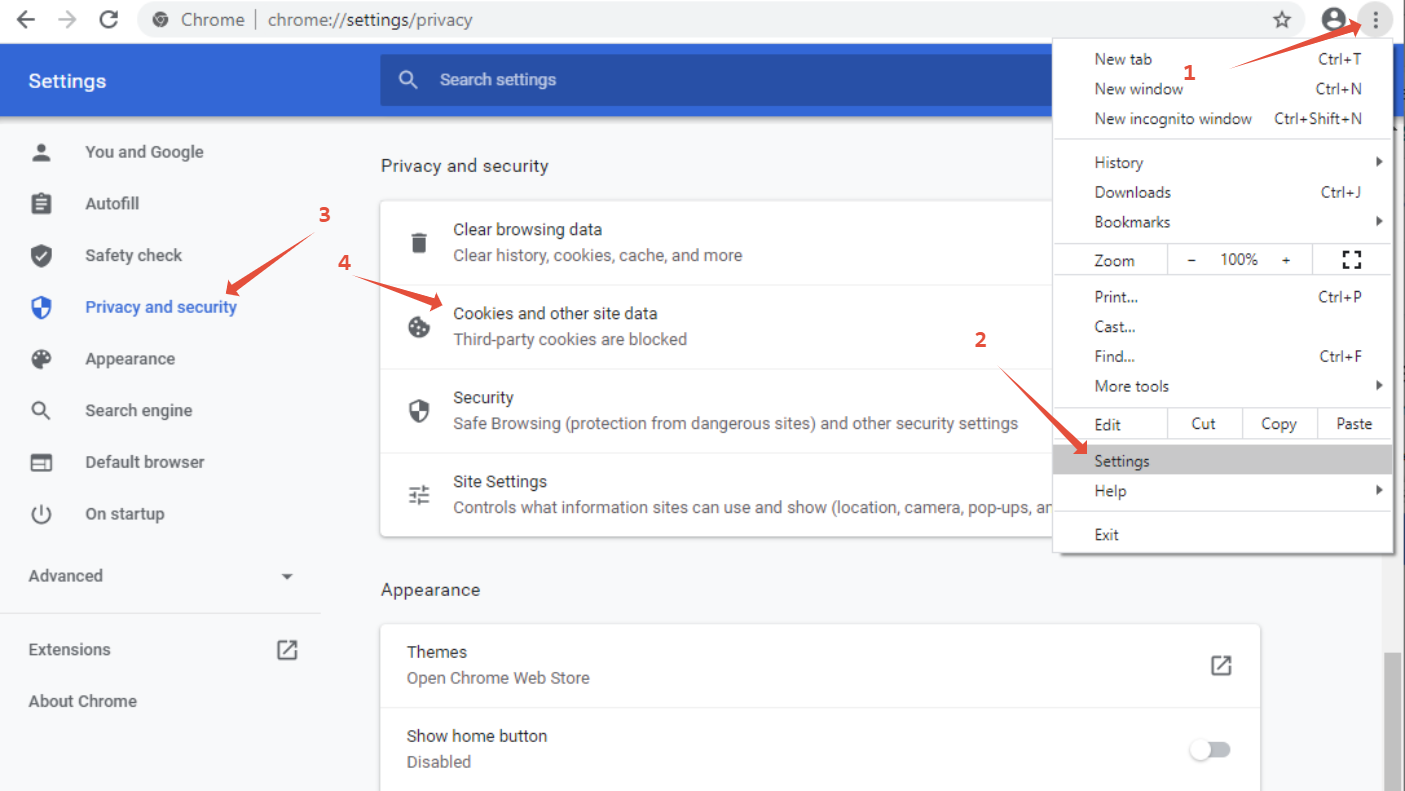Click the magnifier icon in Search settings
The width and height of the screenshot is (1405, 791).
point(408,80)
